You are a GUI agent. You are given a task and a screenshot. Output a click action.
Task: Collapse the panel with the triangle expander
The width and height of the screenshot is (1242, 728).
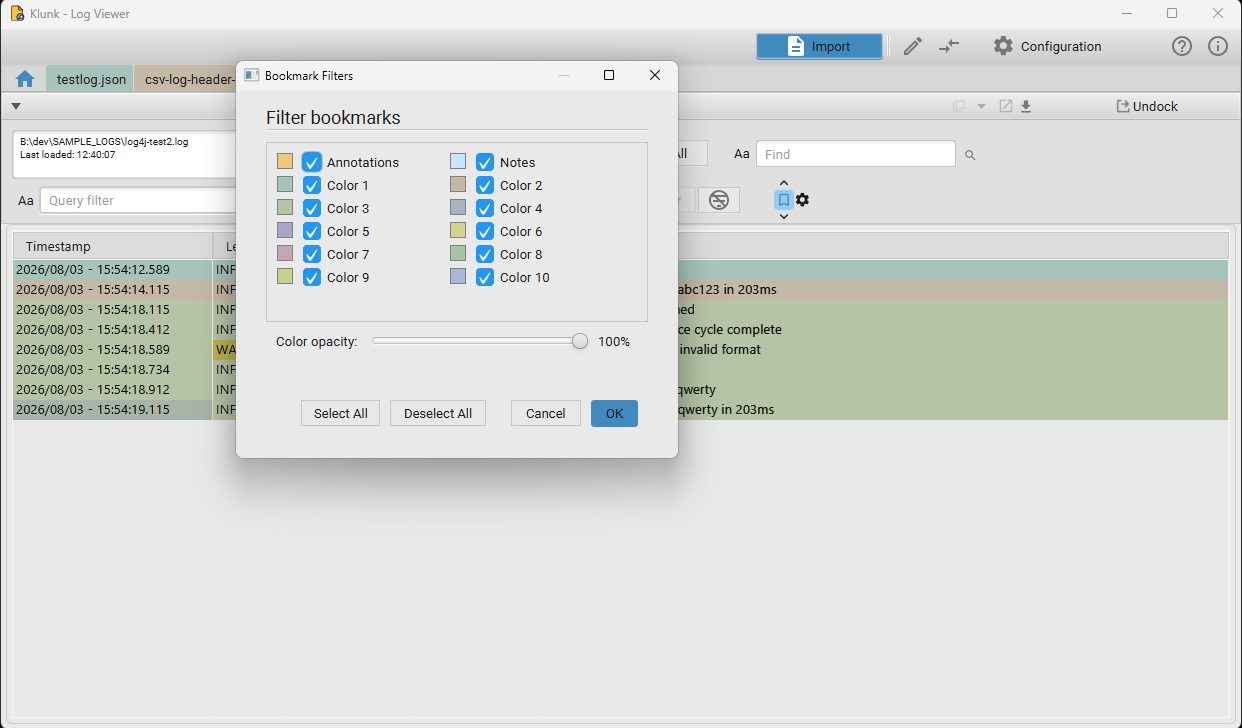(16, 107)
